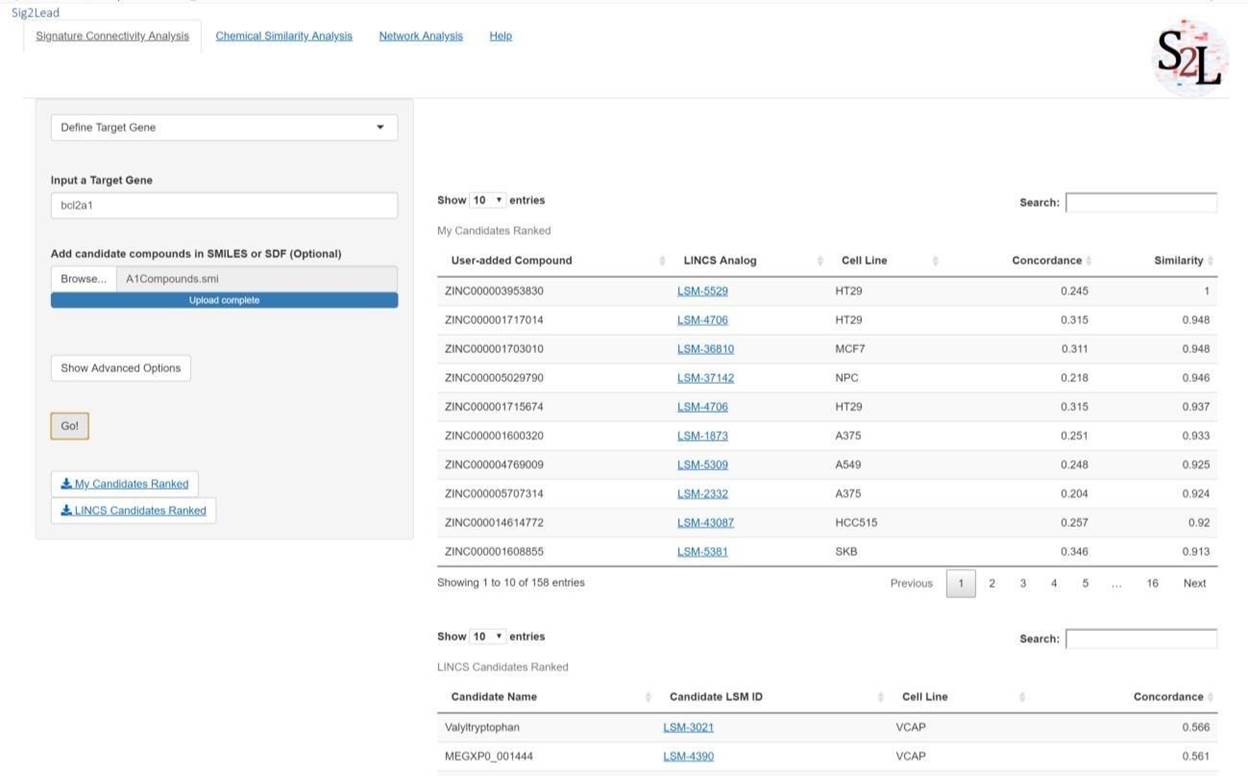
Task: Open LSM-37142 link
Action: tap(705, 378)
